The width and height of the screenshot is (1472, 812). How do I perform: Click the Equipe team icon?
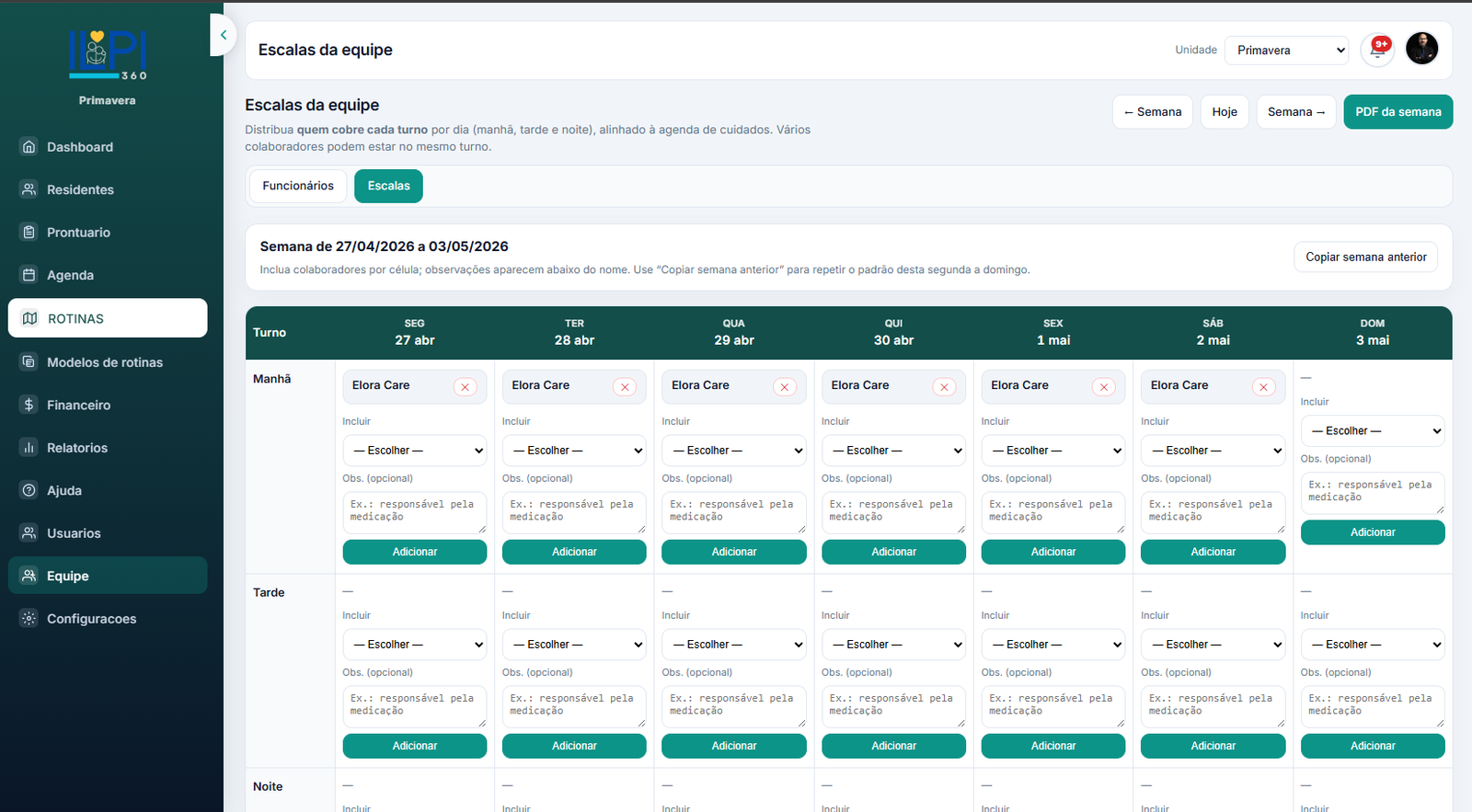click(x=29, y=576)
